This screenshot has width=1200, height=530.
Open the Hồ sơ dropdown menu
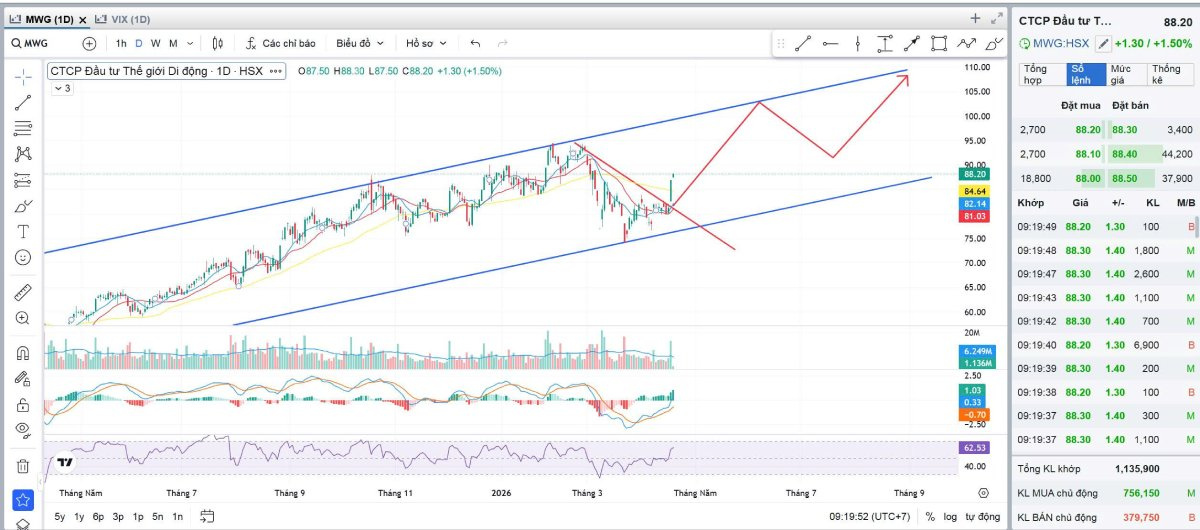point(426,43)
